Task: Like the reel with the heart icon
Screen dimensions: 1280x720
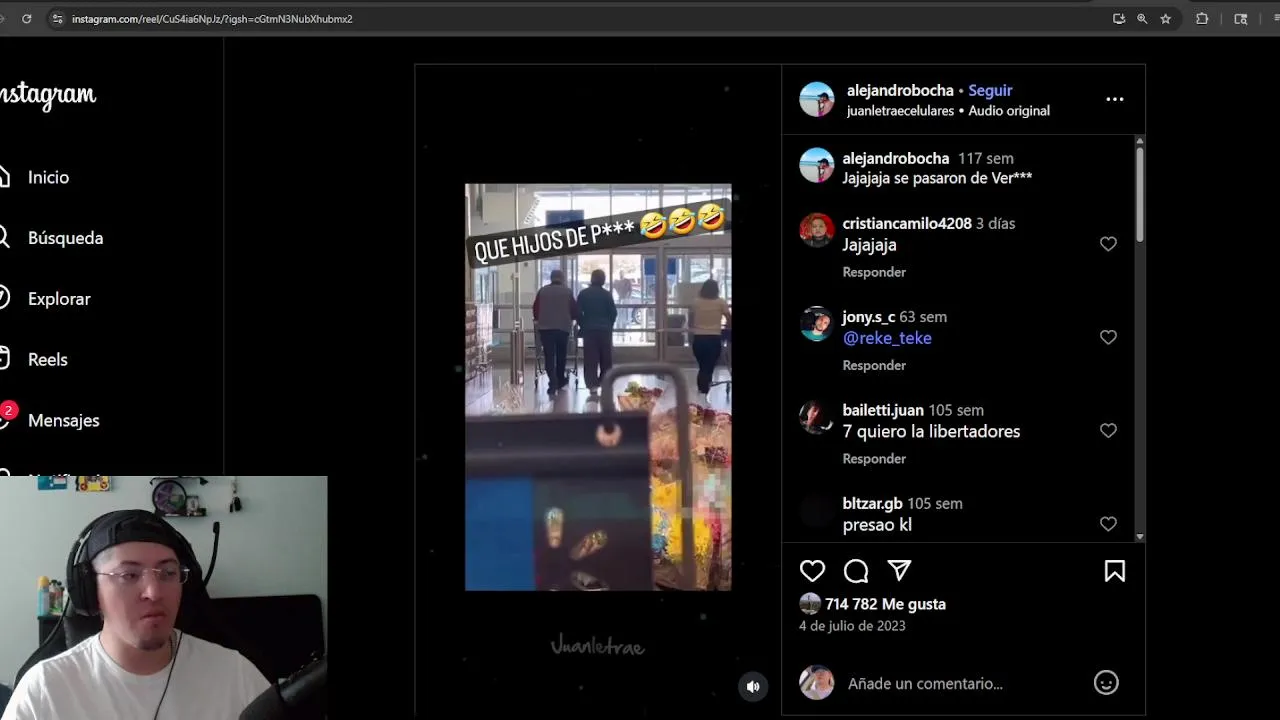Action: pyautogui.click(x=812, y=571)
